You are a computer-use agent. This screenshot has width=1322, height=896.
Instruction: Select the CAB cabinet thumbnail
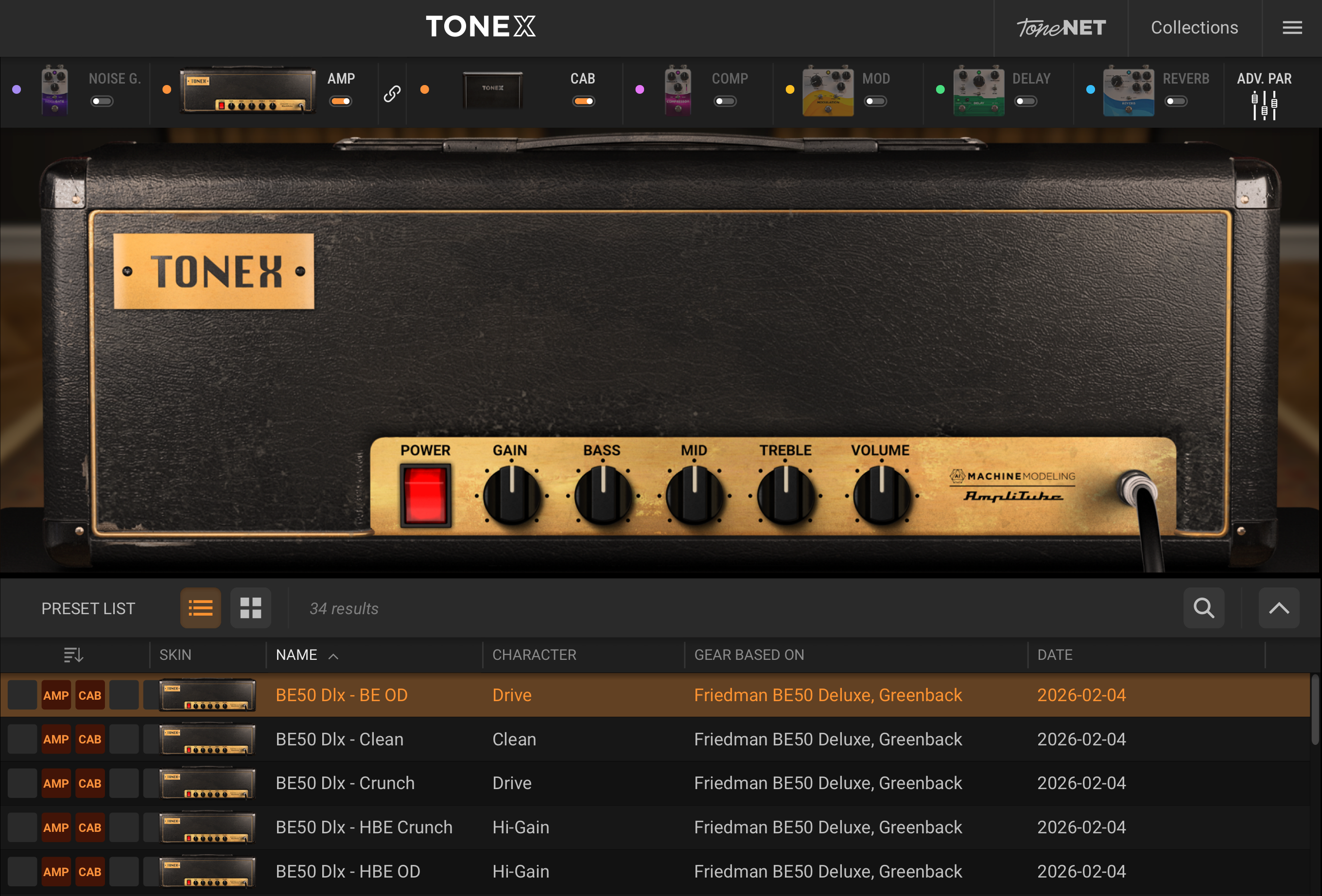coord(493,89)
